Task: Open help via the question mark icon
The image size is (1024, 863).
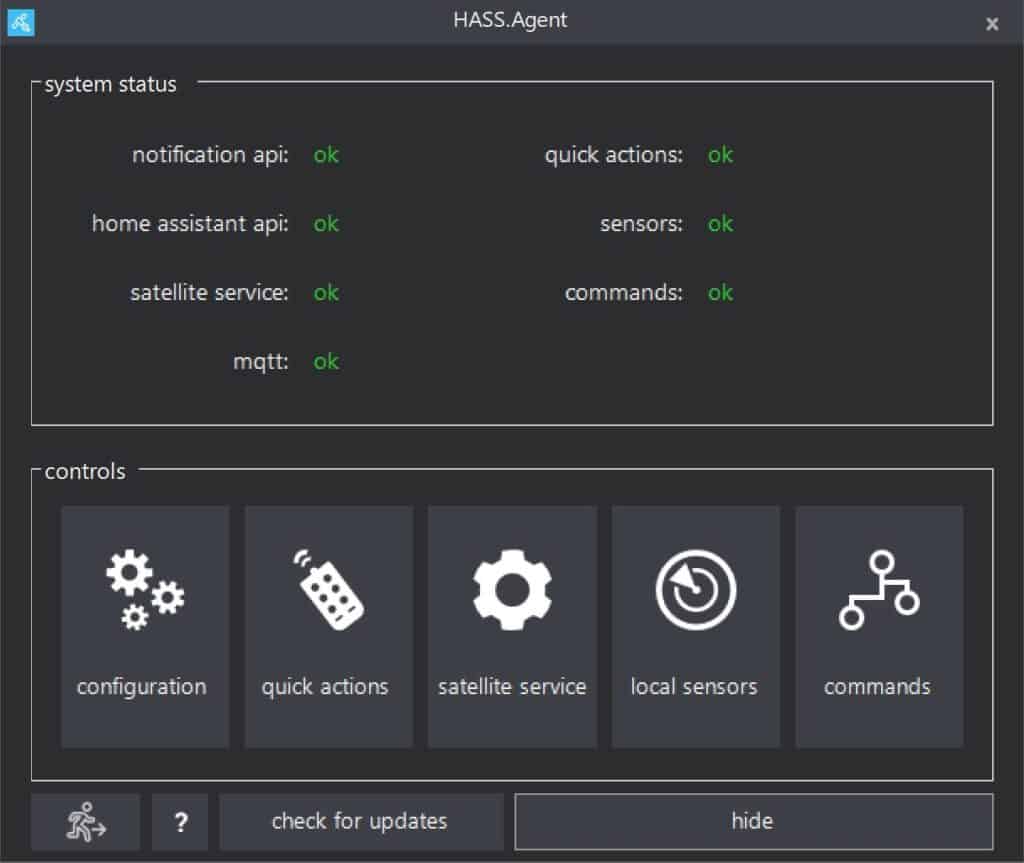Action: click(x=180, y=821)
